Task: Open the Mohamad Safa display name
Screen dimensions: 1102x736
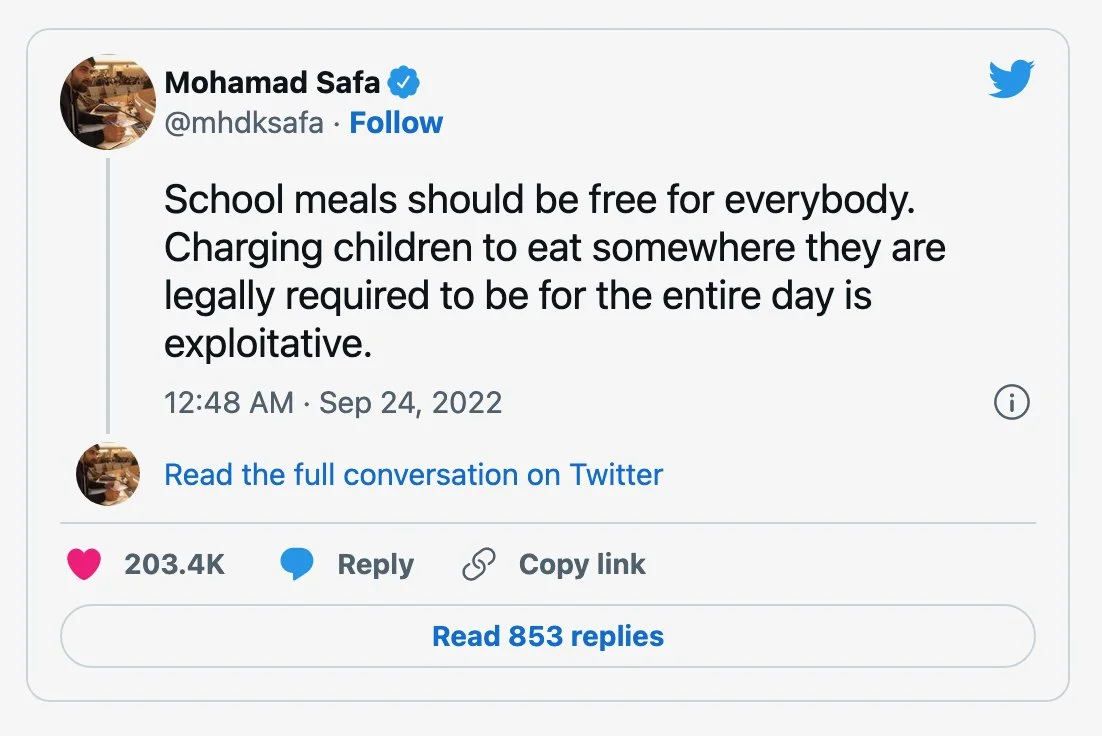Action: [272, 84]
